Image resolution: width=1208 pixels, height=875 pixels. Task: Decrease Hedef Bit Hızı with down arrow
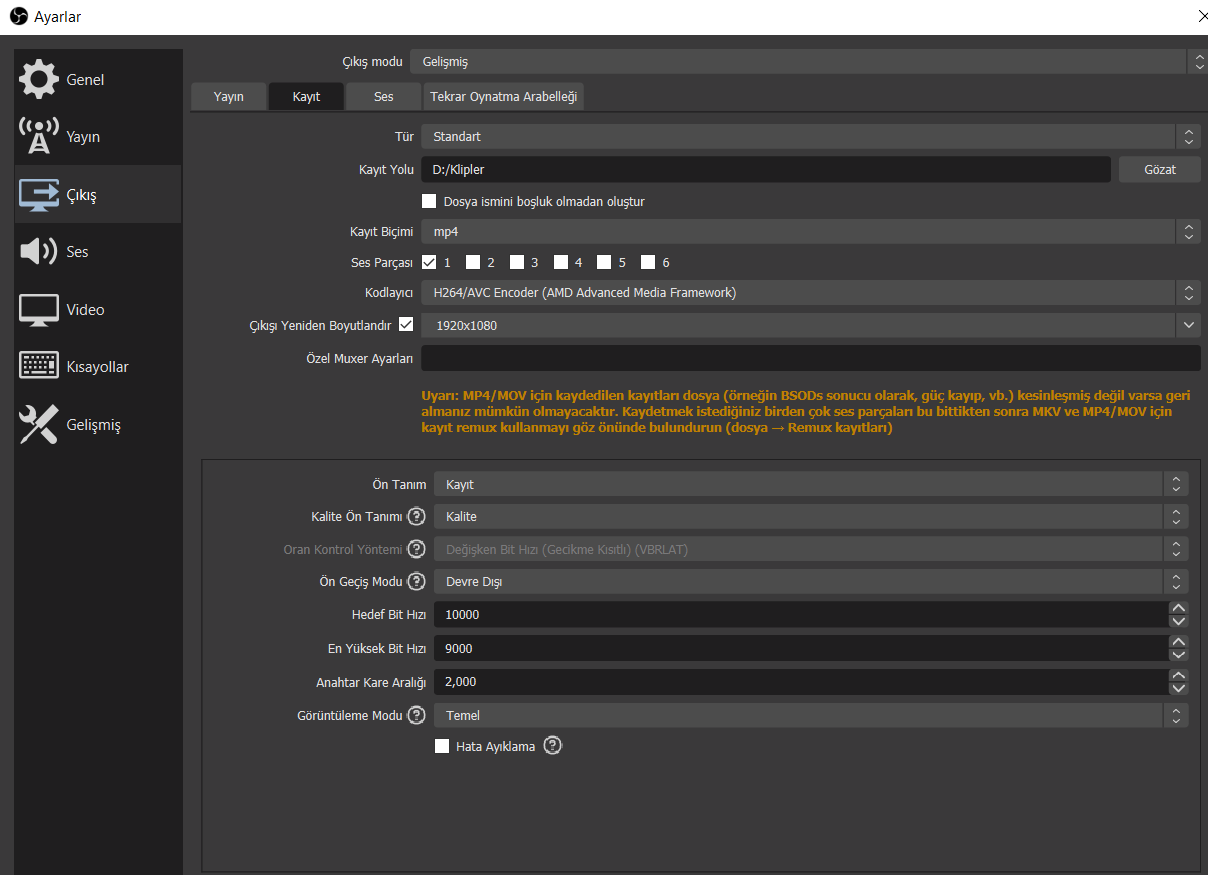(1179, 621)
